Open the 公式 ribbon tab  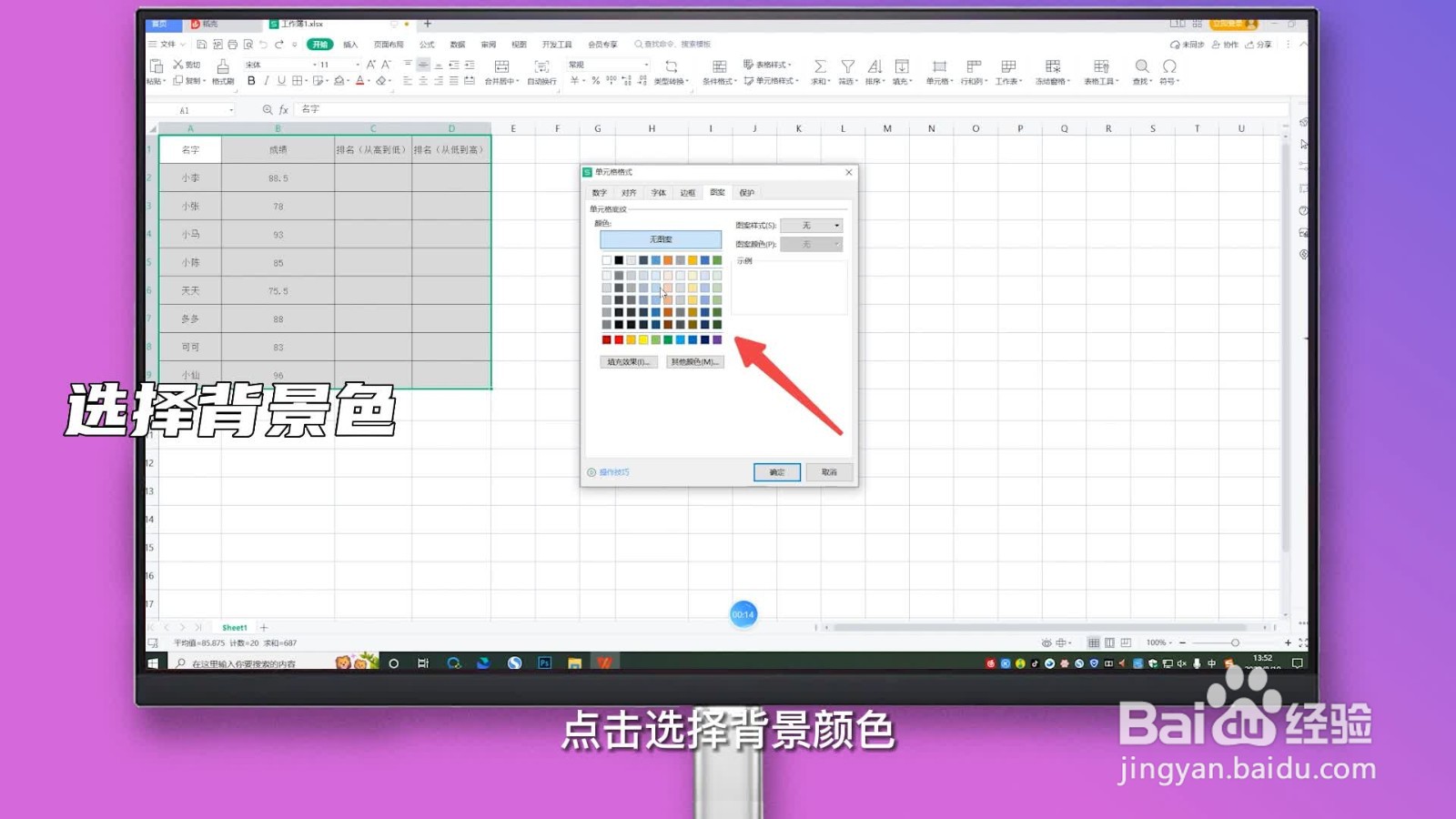tap(427, 44)
